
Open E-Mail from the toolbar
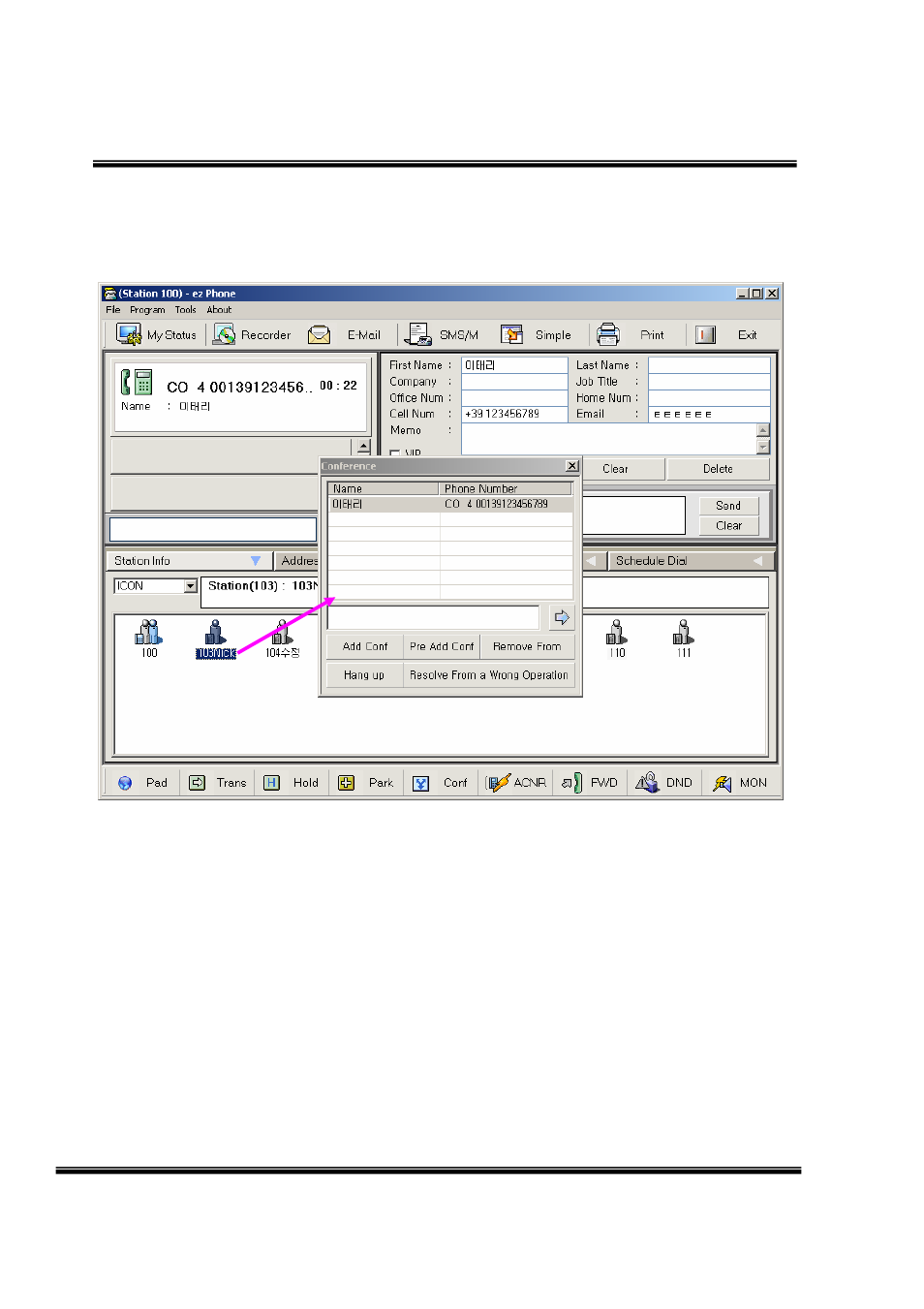tap(344, 335)
